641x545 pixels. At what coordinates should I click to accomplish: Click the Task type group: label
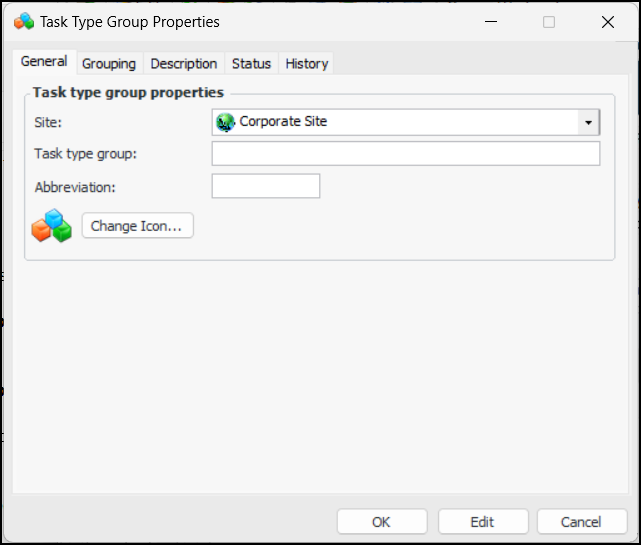click(x=85, y=154)
